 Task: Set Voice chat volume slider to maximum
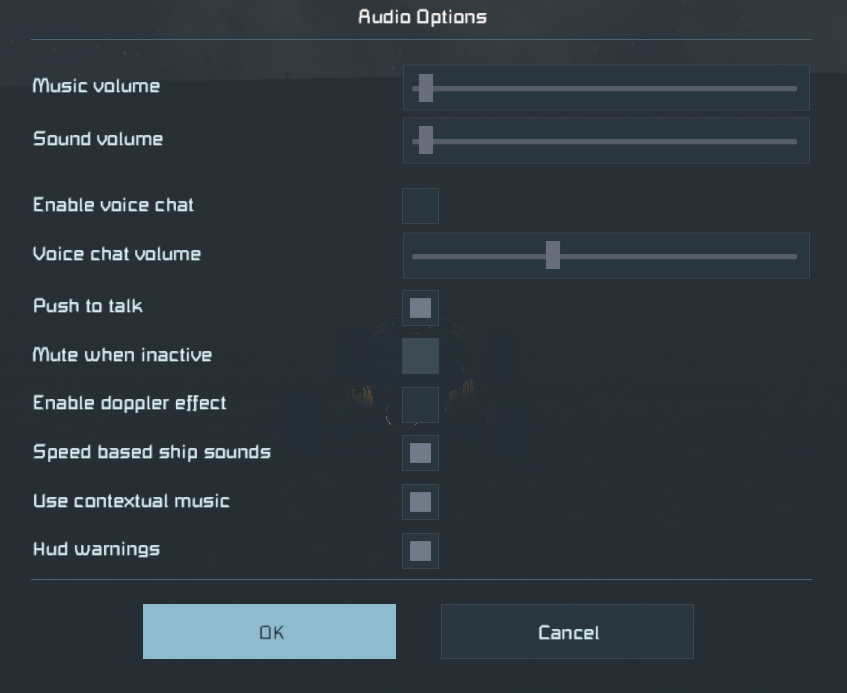796,256
